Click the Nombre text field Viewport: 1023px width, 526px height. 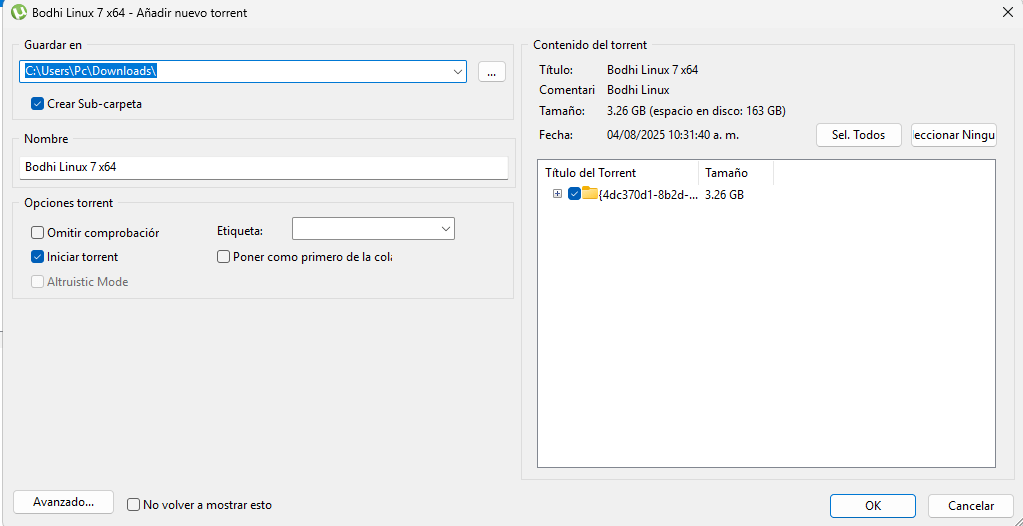tap(264, 167)
